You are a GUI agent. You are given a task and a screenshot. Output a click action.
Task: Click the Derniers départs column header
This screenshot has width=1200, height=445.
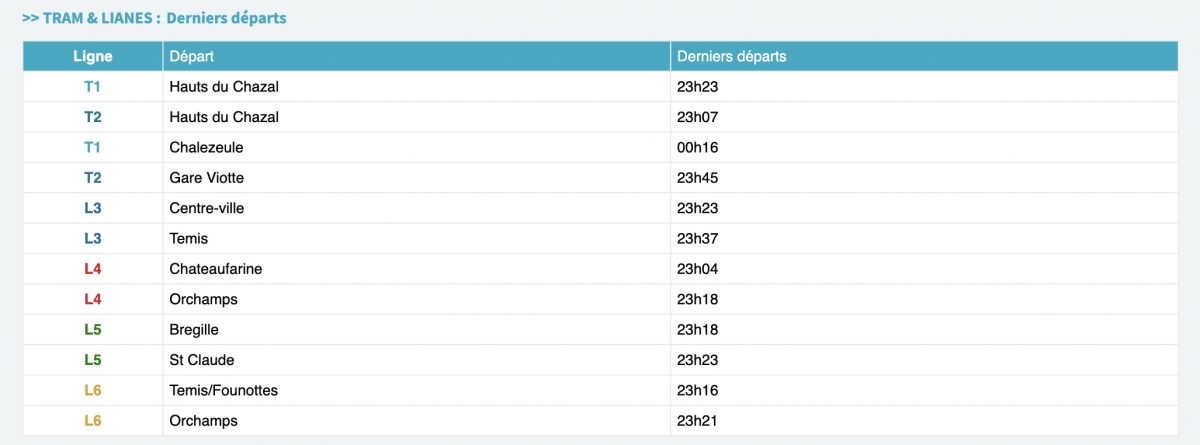731,56
